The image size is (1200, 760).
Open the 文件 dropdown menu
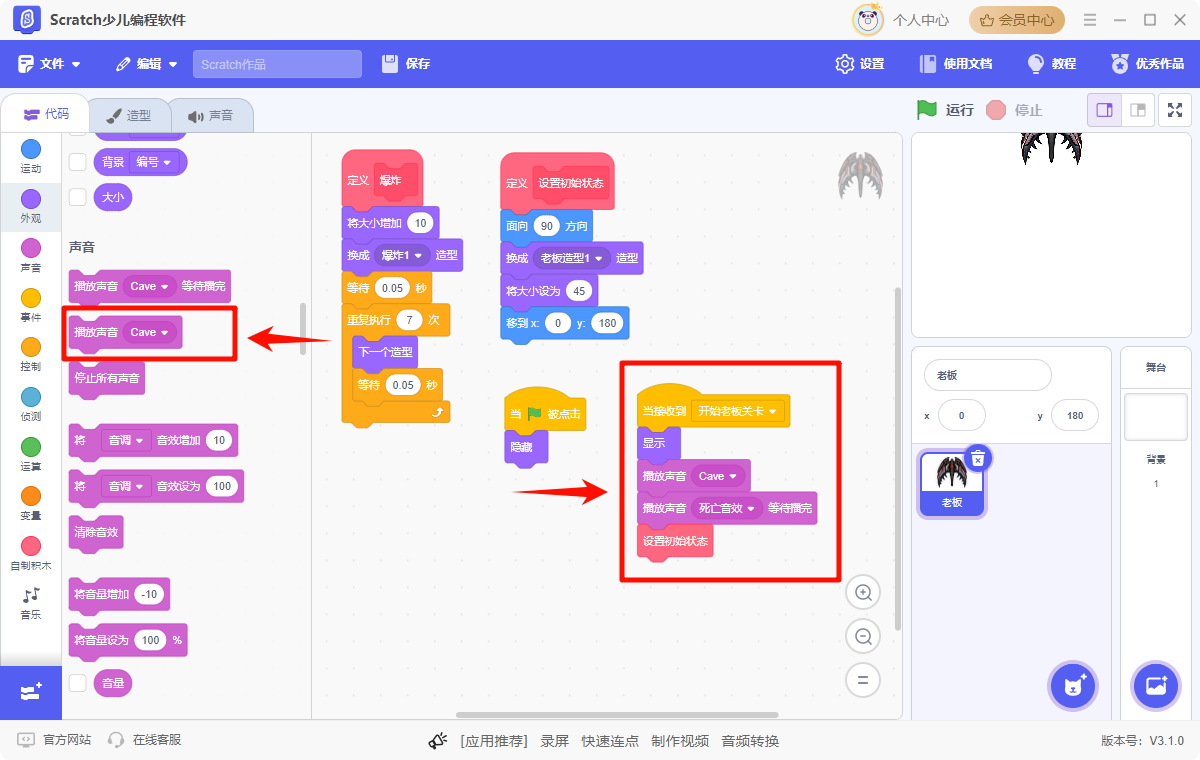click(50, 64)
